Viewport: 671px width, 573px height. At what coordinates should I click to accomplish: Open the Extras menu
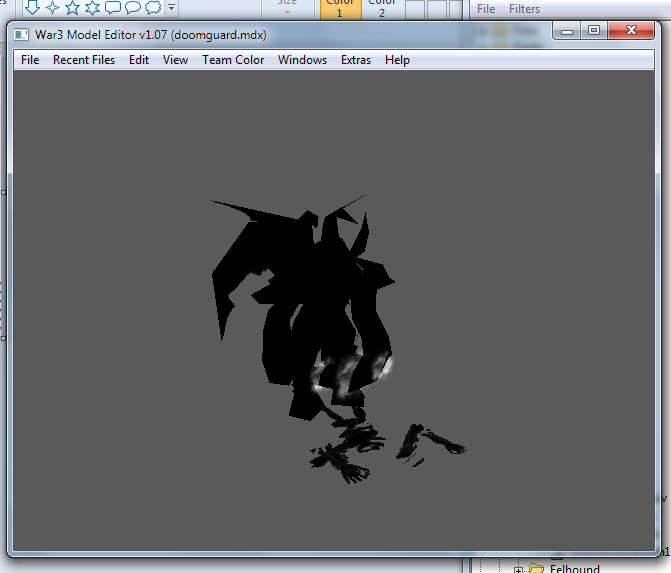coord(356,60)
